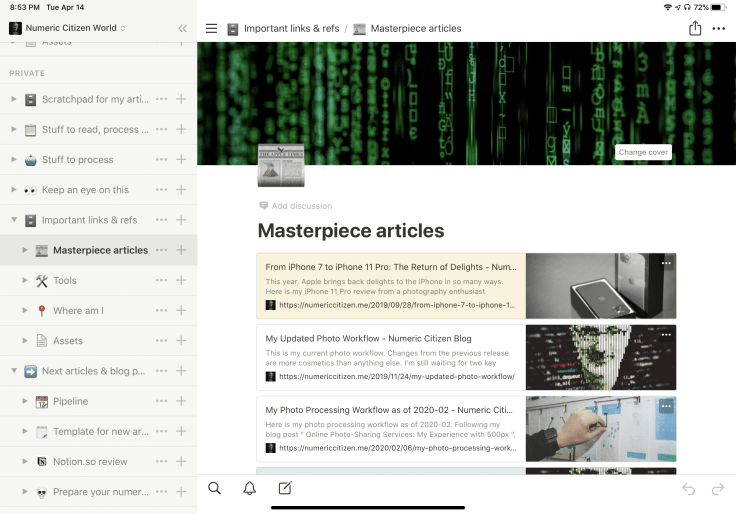736x514 pixels.
Task: Open Template for new ar... page
Action: pos(101,431)
